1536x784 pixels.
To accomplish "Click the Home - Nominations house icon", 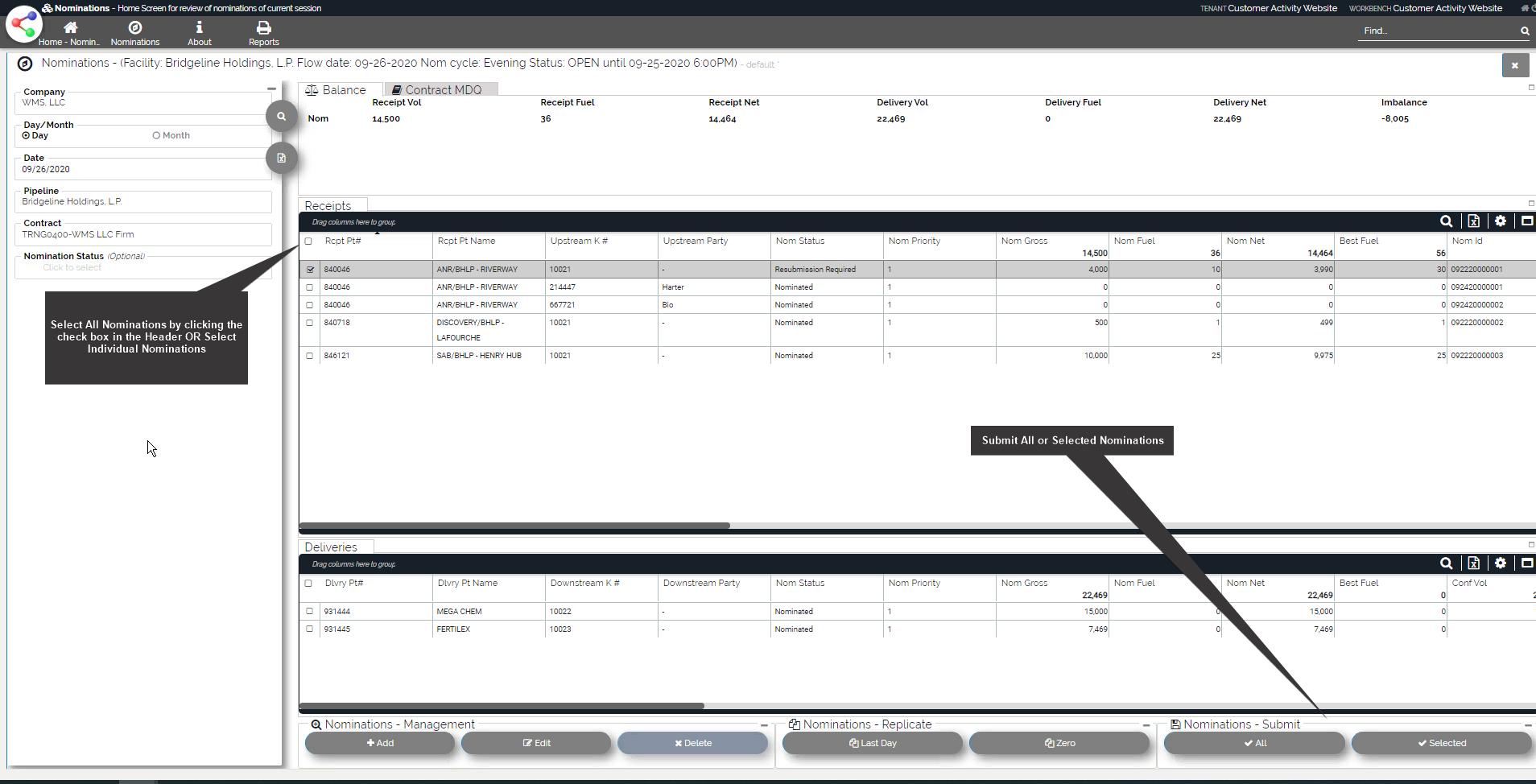I will click(70, 28).
